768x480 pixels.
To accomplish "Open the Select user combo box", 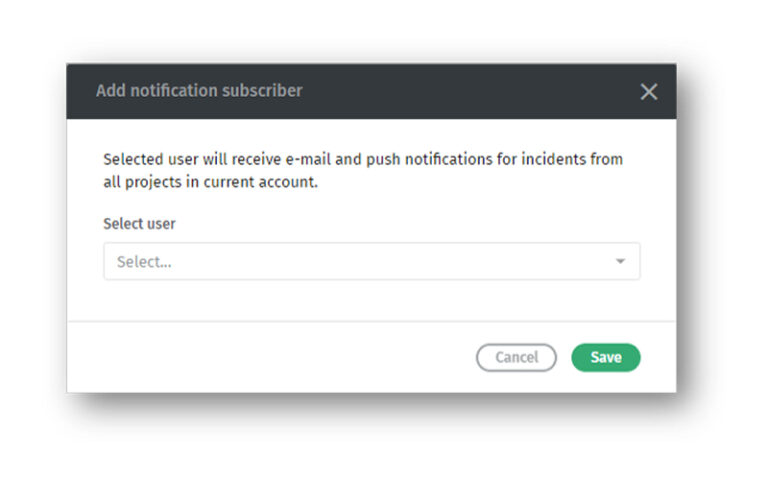I will (371, 262).
